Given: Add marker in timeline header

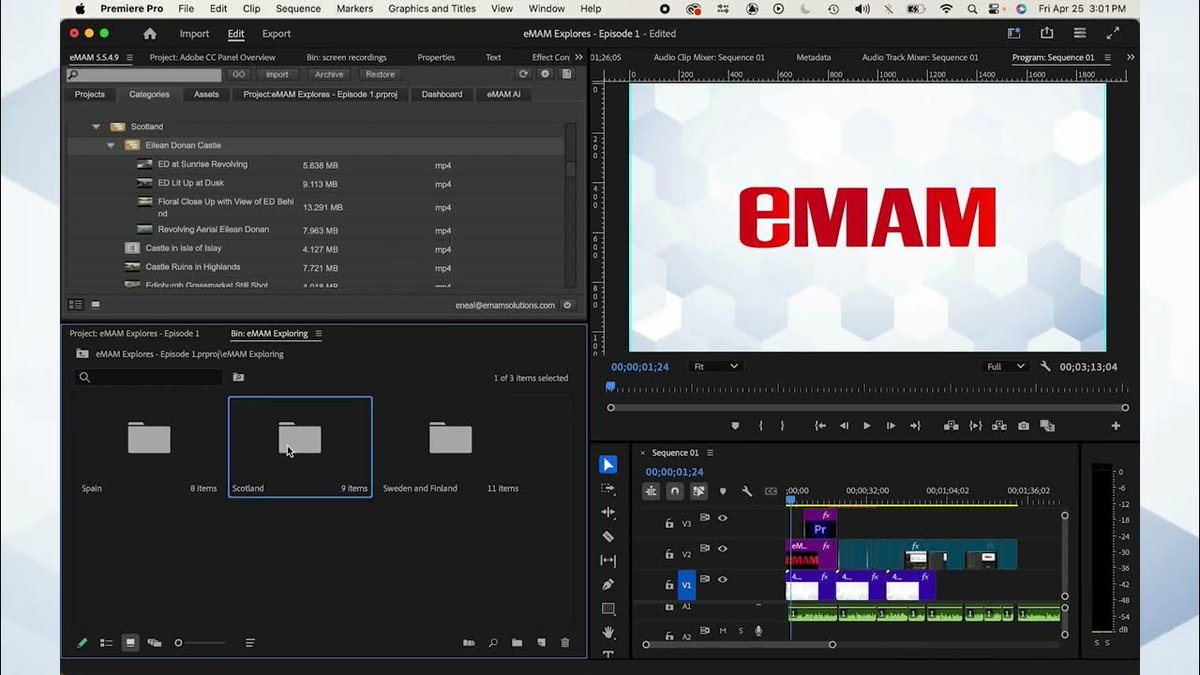Looking at the screenshot, I should click(722, 491).
